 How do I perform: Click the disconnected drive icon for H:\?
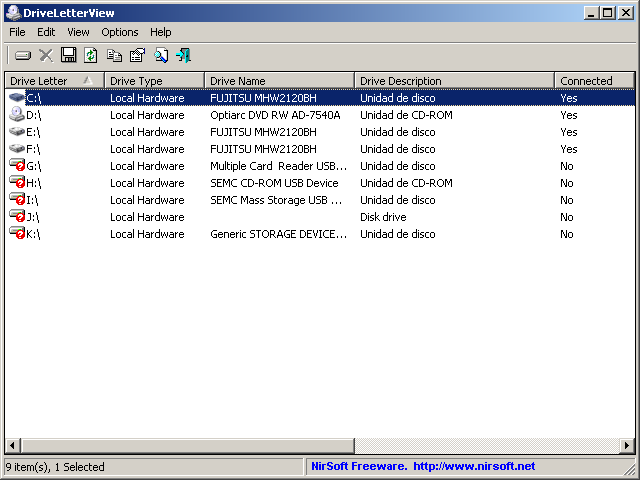pos(17,182)
